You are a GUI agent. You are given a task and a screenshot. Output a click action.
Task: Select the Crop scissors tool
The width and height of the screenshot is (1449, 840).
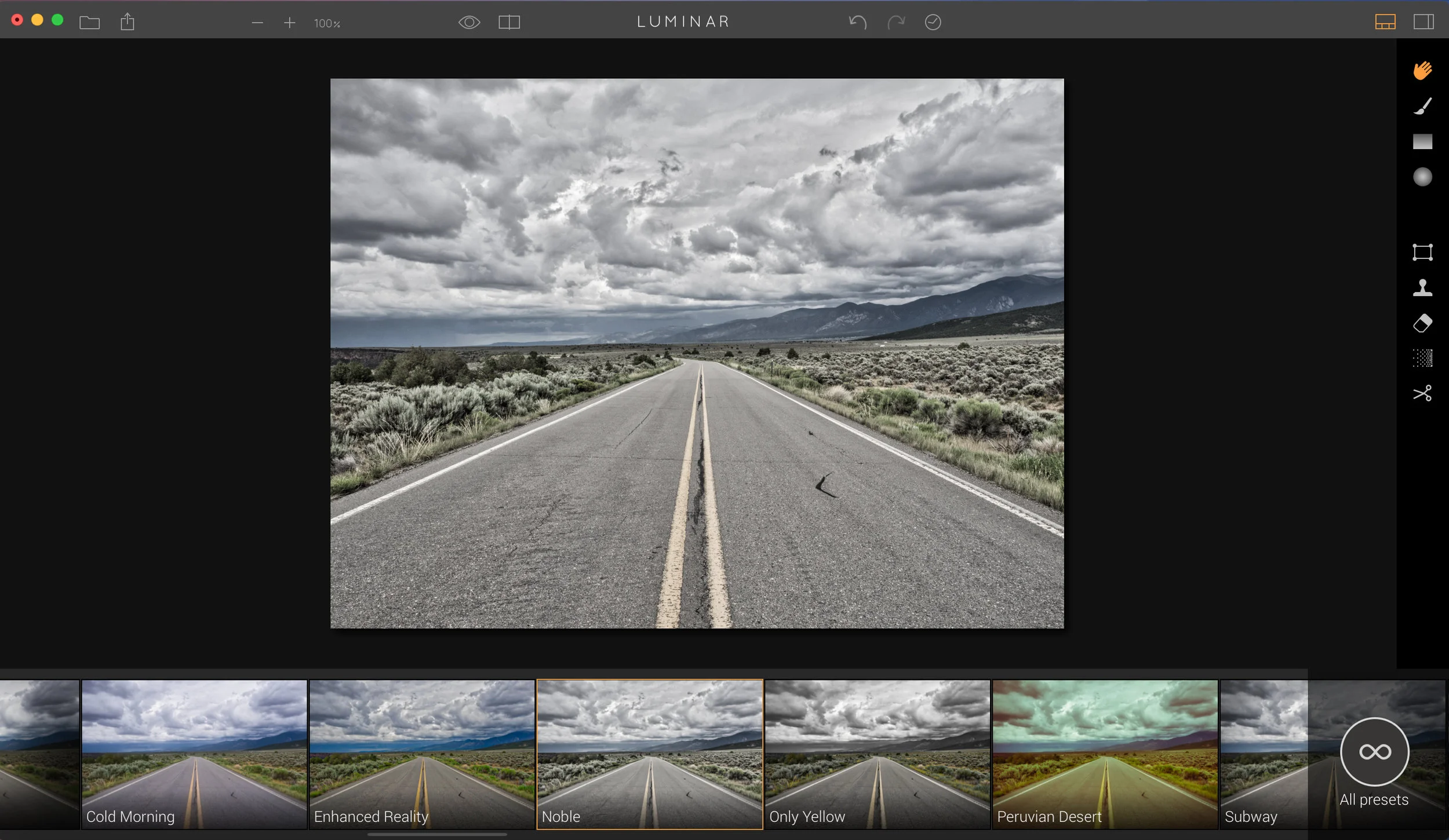coord(1422,393)
